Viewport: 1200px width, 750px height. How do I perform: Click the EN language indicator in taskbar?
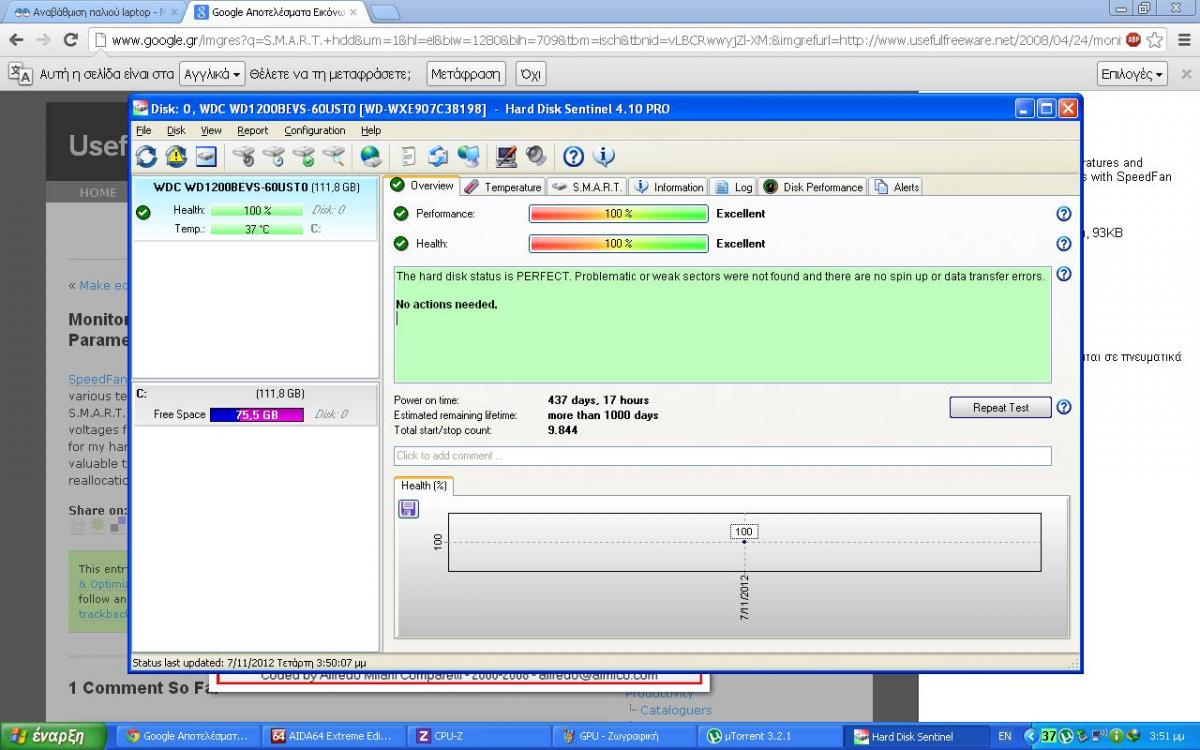(x=1005, y=737)
